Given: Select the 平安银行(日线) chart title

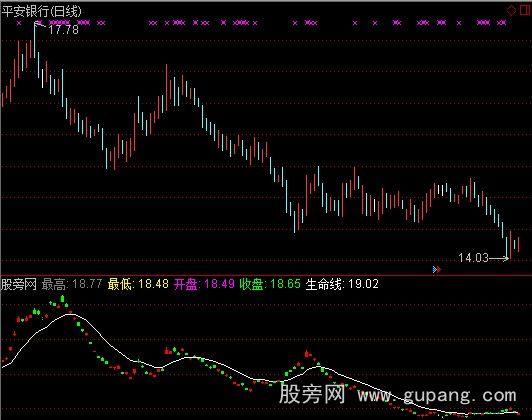Looking at the screenshot, I should tap(41, 12).
